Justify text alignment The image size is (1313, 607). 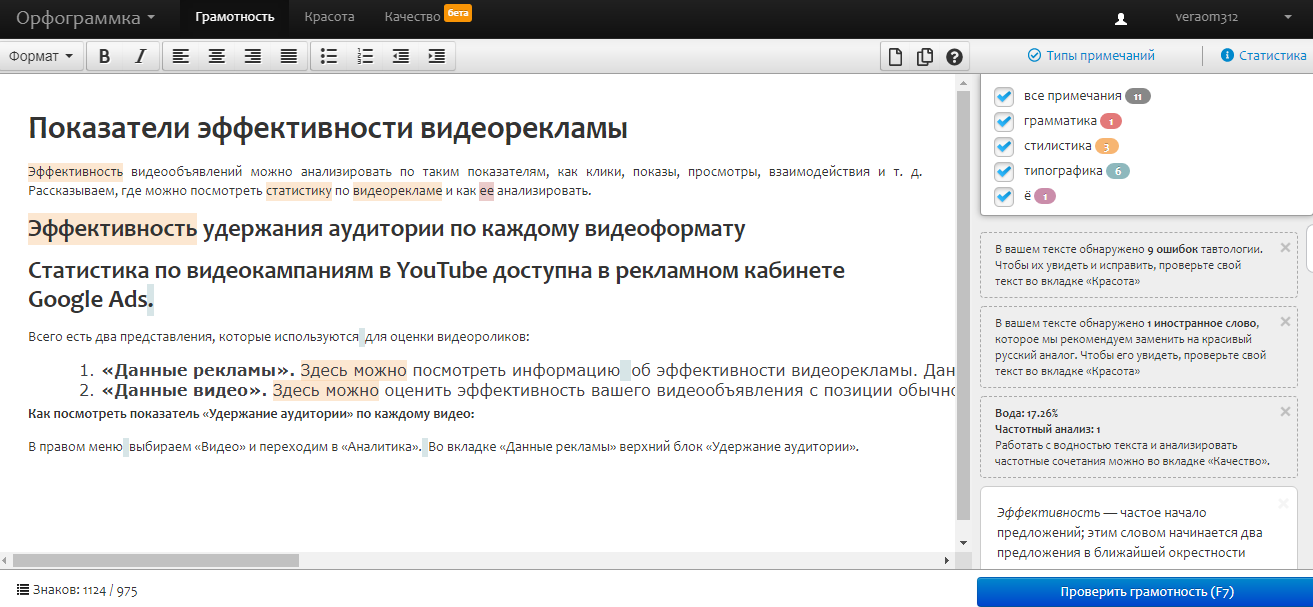(x=289, y=56)
